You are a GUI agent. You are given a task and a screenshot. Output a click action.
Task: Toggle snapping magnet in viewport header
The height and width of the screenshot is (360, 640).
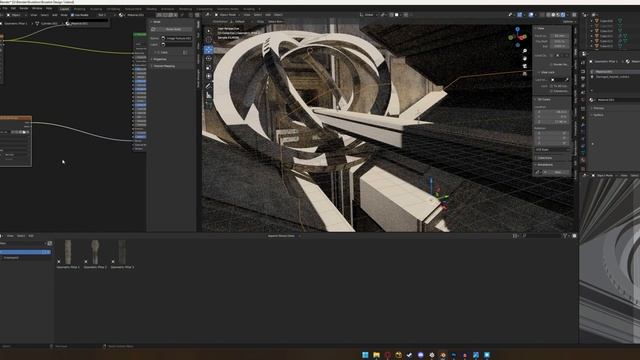coord(383,15)
